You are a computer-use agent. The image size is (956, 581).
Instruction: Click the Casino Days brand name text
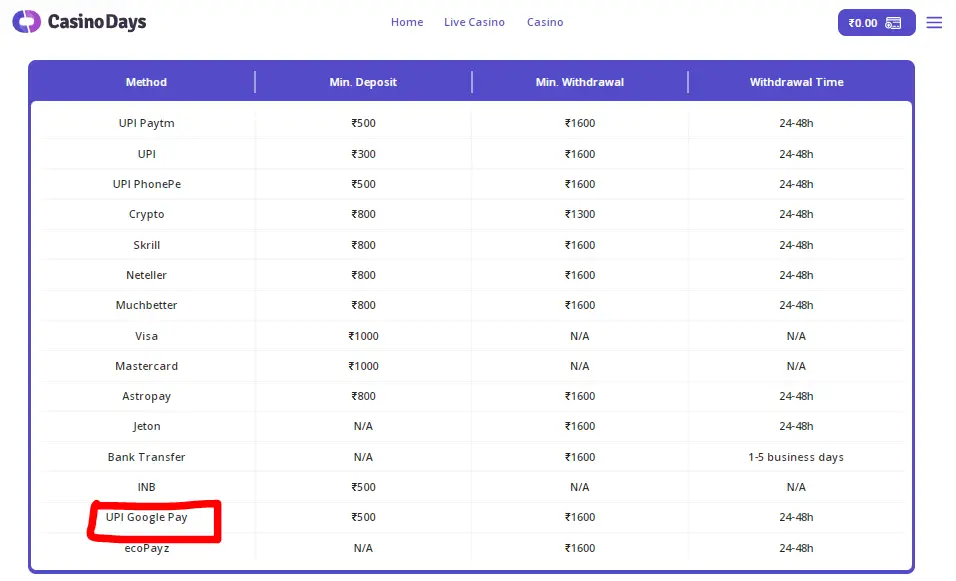(97, 22)
